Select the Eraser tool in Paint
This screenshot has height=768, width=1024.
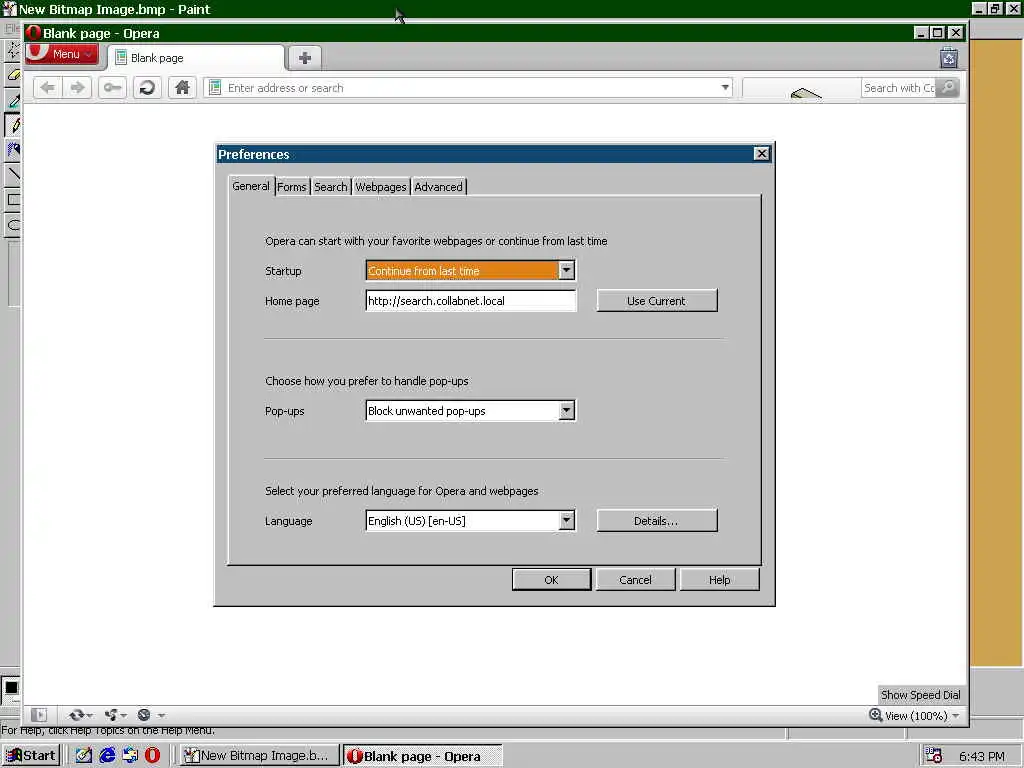pos(13,75)
